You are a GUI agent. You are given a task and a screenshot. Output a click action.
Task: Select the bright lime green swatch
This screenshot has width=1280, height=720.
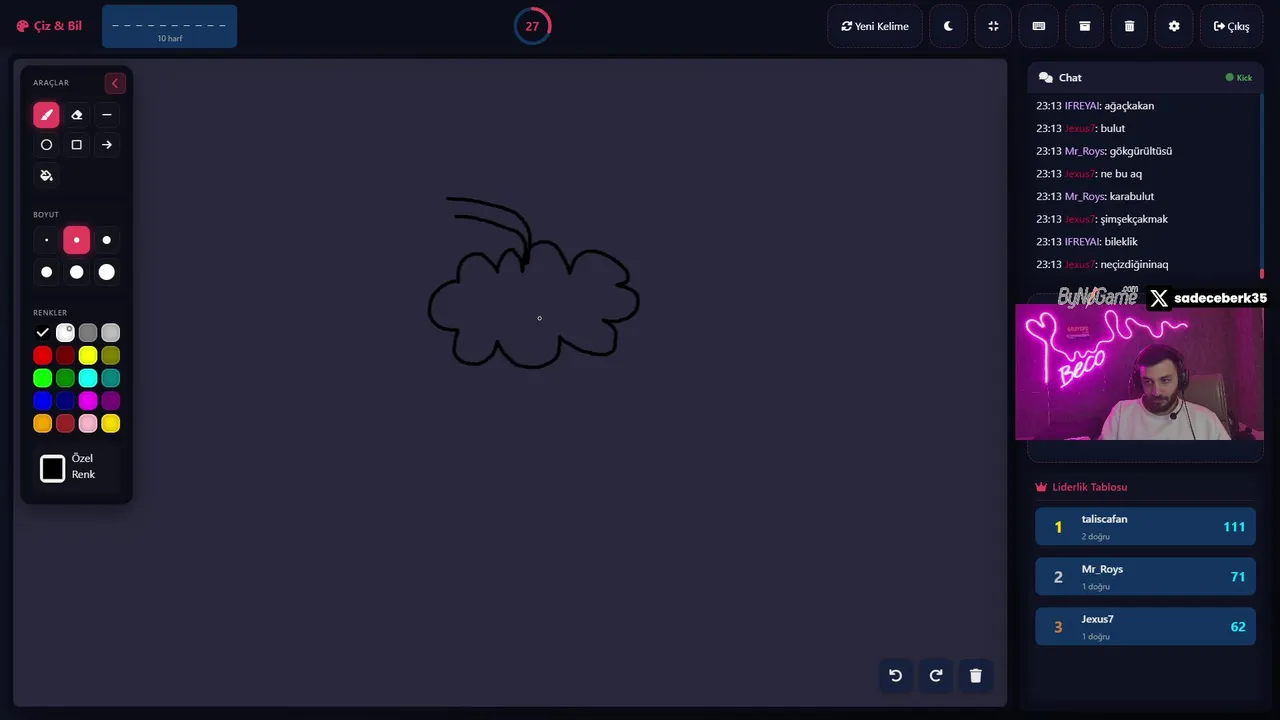(x=42, y=378)
